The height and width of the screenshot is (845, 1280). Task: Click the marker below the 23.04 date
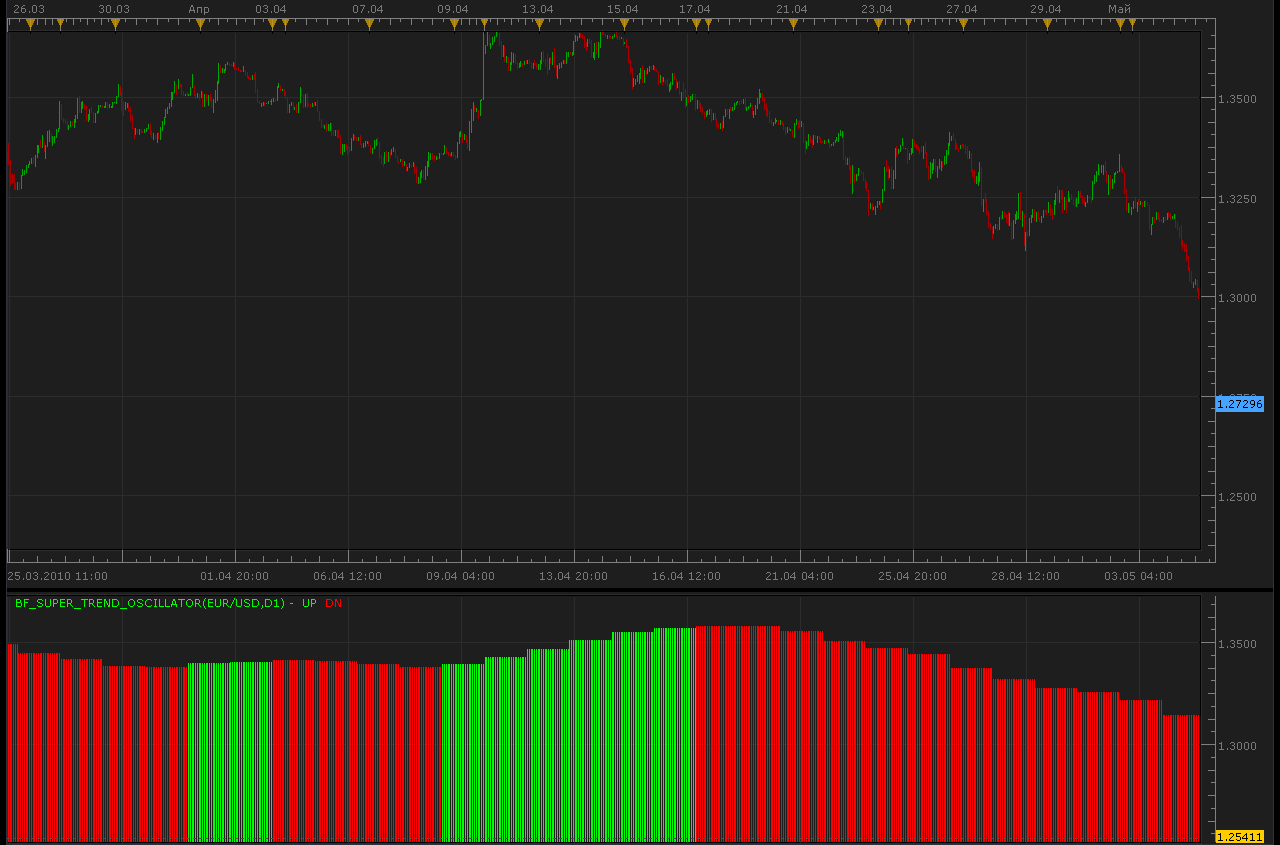878,24
